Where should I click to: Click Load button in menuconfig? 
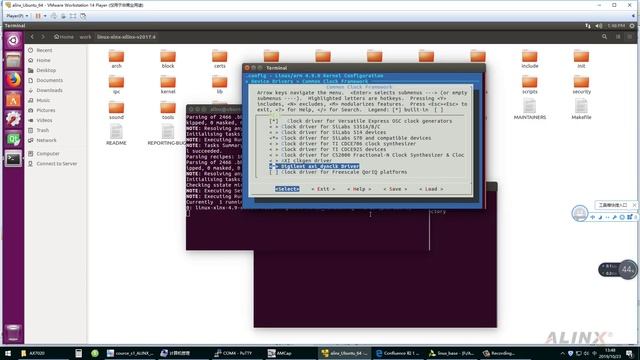(431, 189)
